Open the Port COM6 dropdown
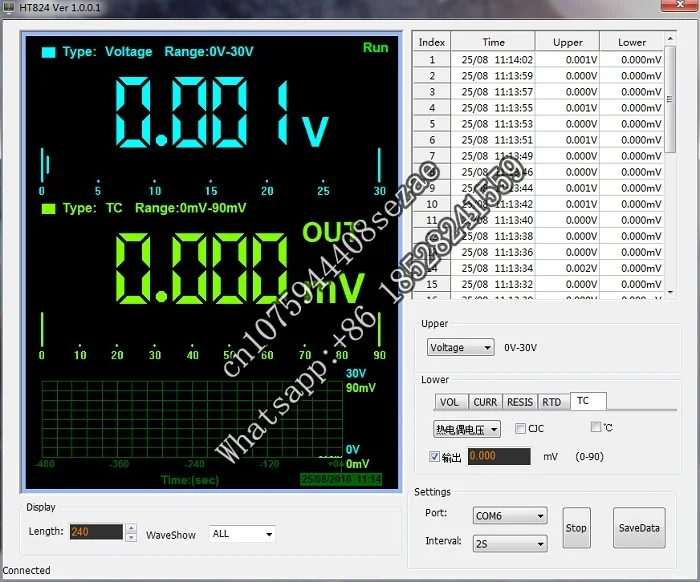Image resolution: width=700 pixels, height=582 pixels. pyautogui.click(x=510, y=516)
